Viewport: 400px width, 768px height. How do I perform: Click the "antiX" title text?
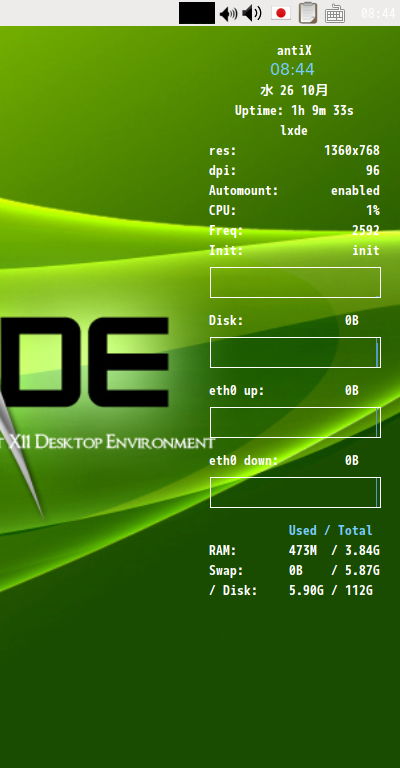click(294, 50)
